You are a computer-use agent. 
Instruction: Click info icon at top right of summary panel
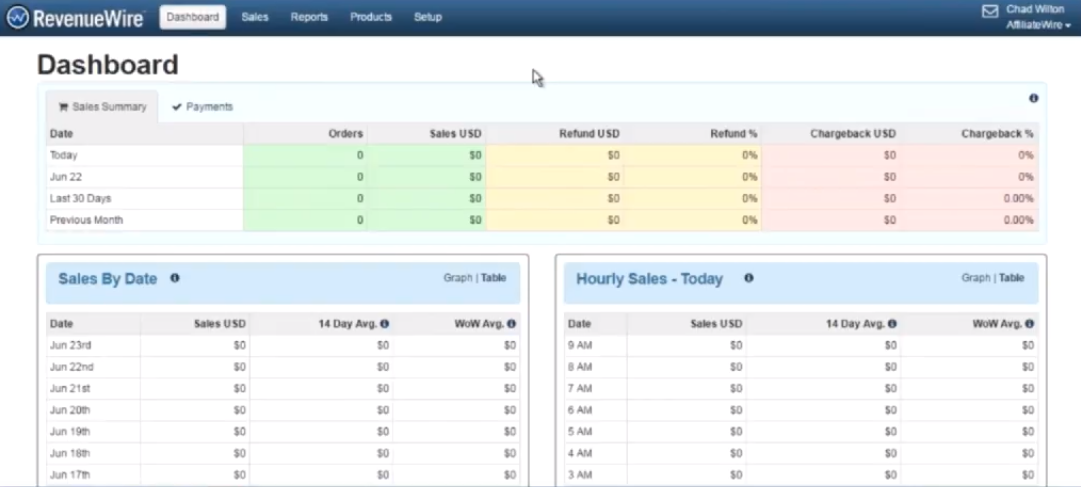click(x=1033, y=98)
